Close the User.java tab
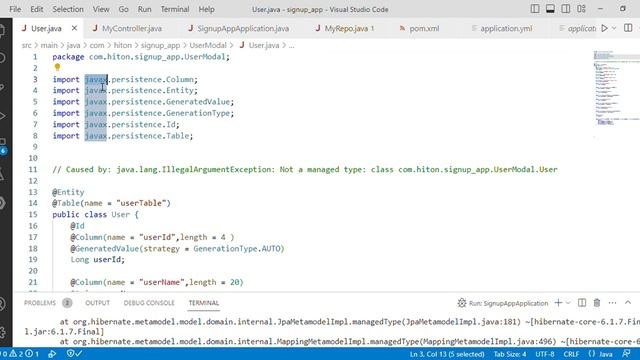 click(x=74, y=28)
